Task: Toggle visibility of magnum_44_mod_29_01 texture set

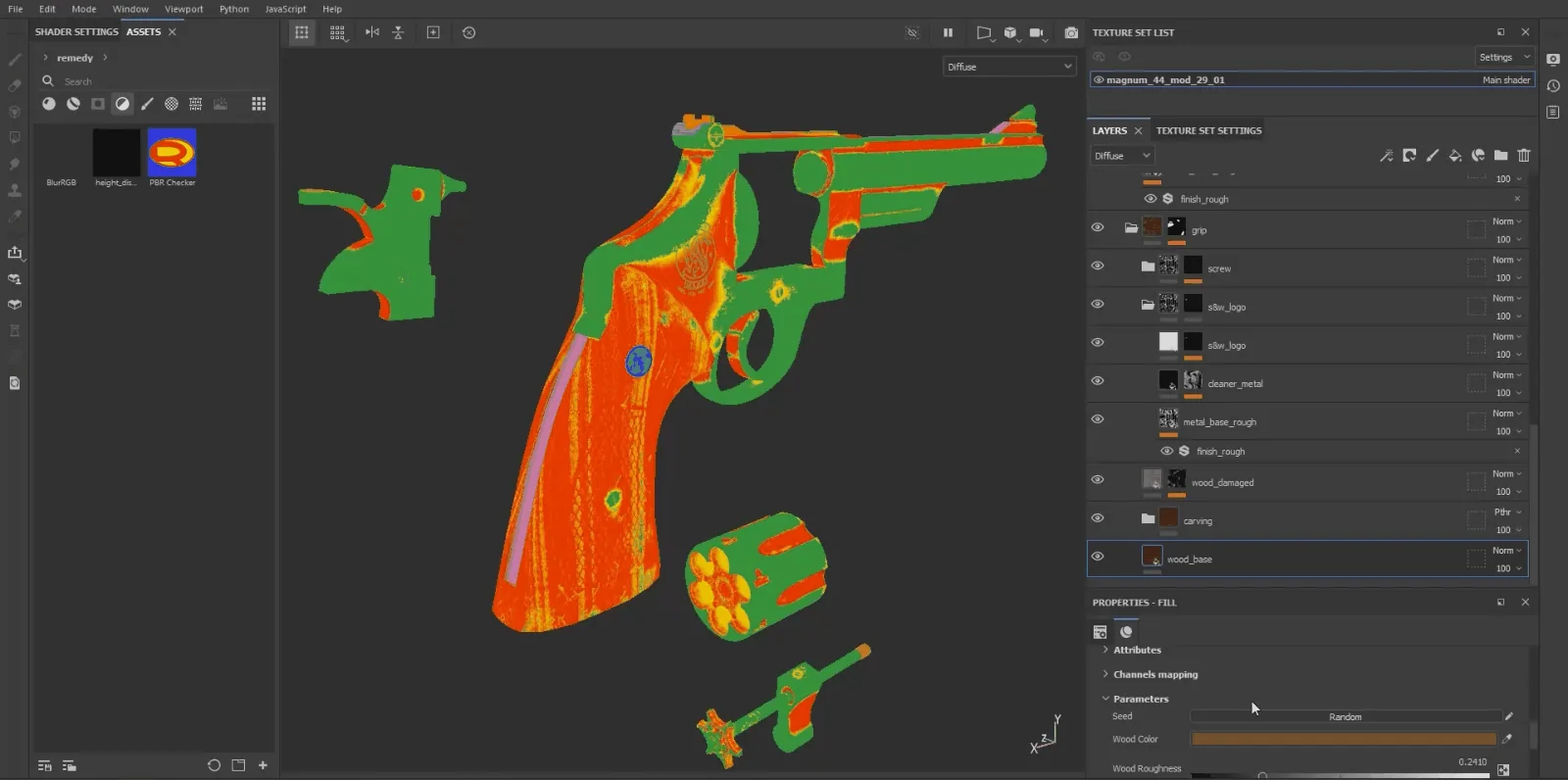Action: pyautogui.click(x=1099, y=80)
